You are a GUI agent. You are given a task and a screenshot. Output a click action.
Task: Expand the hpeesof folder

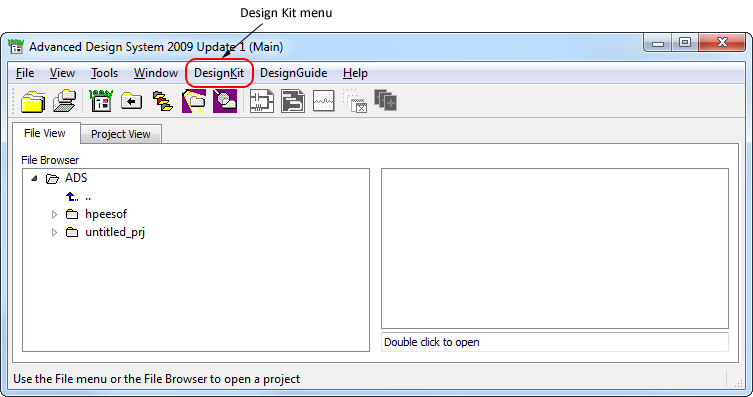(54, 214)
